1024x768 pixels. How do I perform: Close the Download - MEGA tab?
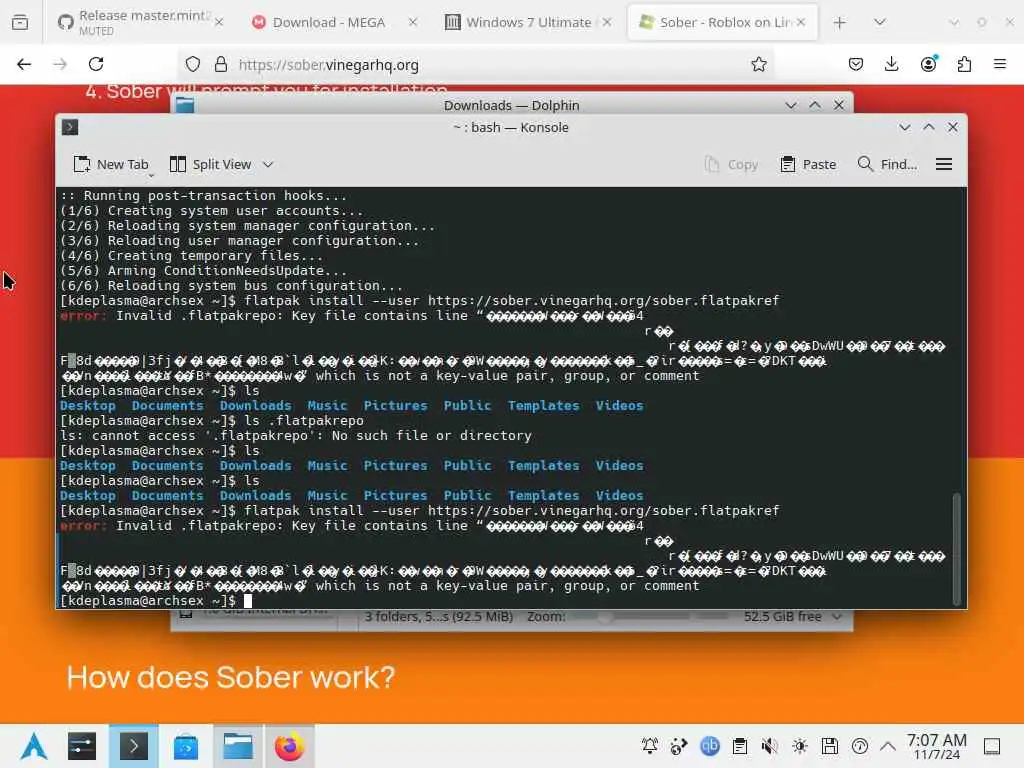coord(413,22)
